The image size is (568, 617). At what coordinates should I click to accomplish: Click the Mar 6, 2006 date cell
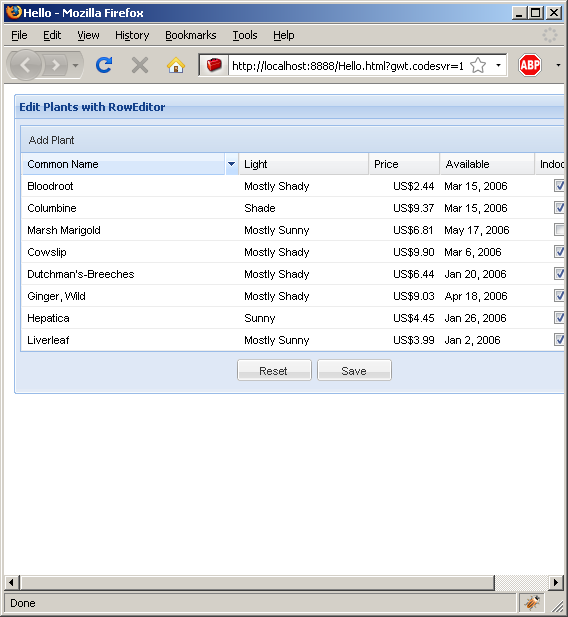(487, 252)
